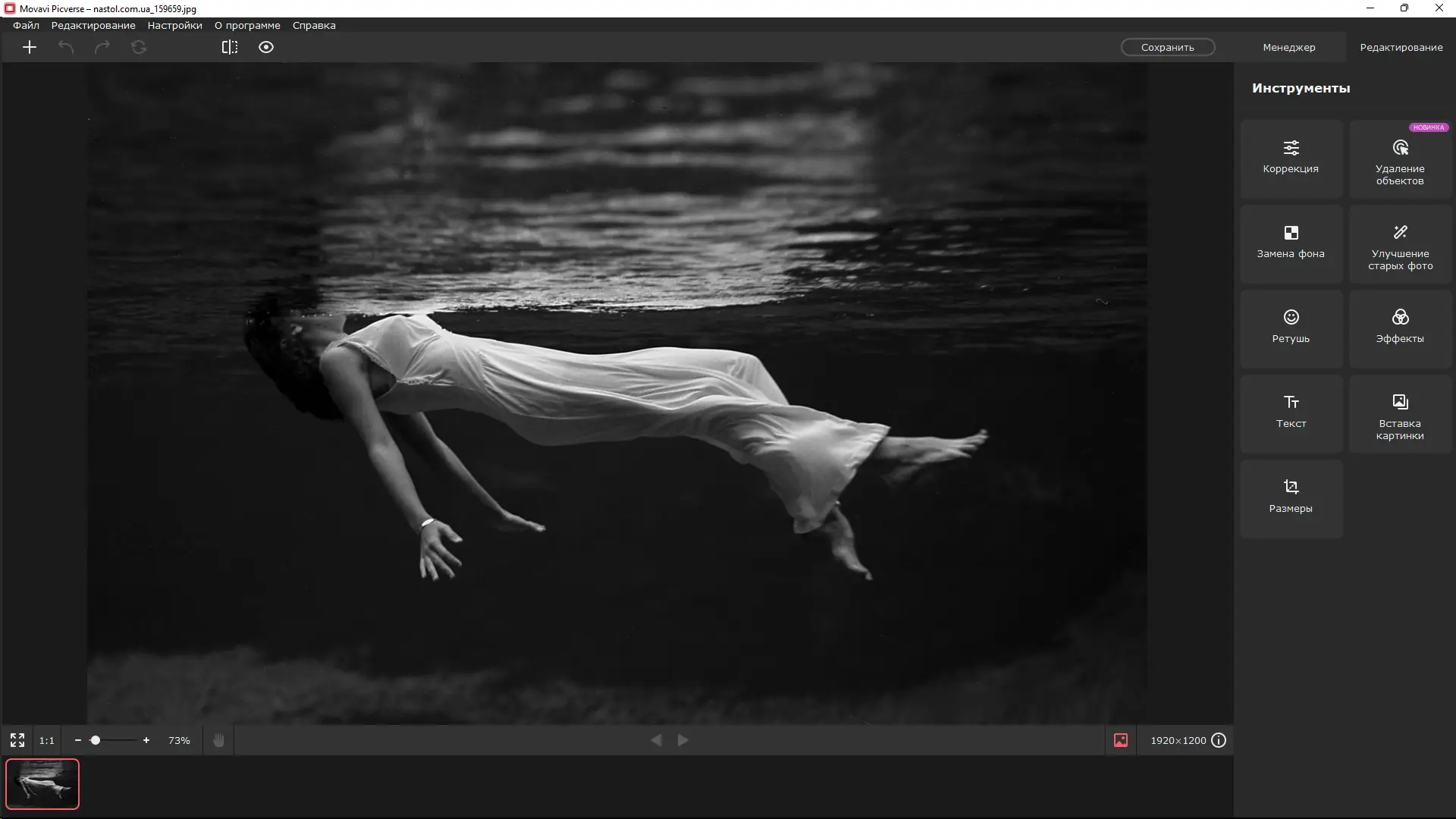Open the Размеры crop and resize tool
This screenshot has width=1456, height=819.
tap(1291, 497)
